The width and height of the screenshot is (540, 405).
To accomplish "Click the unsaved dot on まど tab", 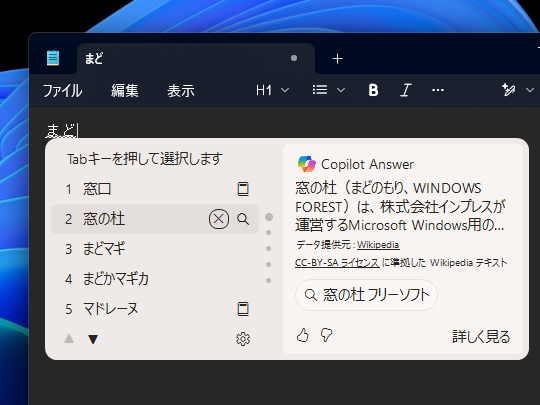I will (294, 58).
